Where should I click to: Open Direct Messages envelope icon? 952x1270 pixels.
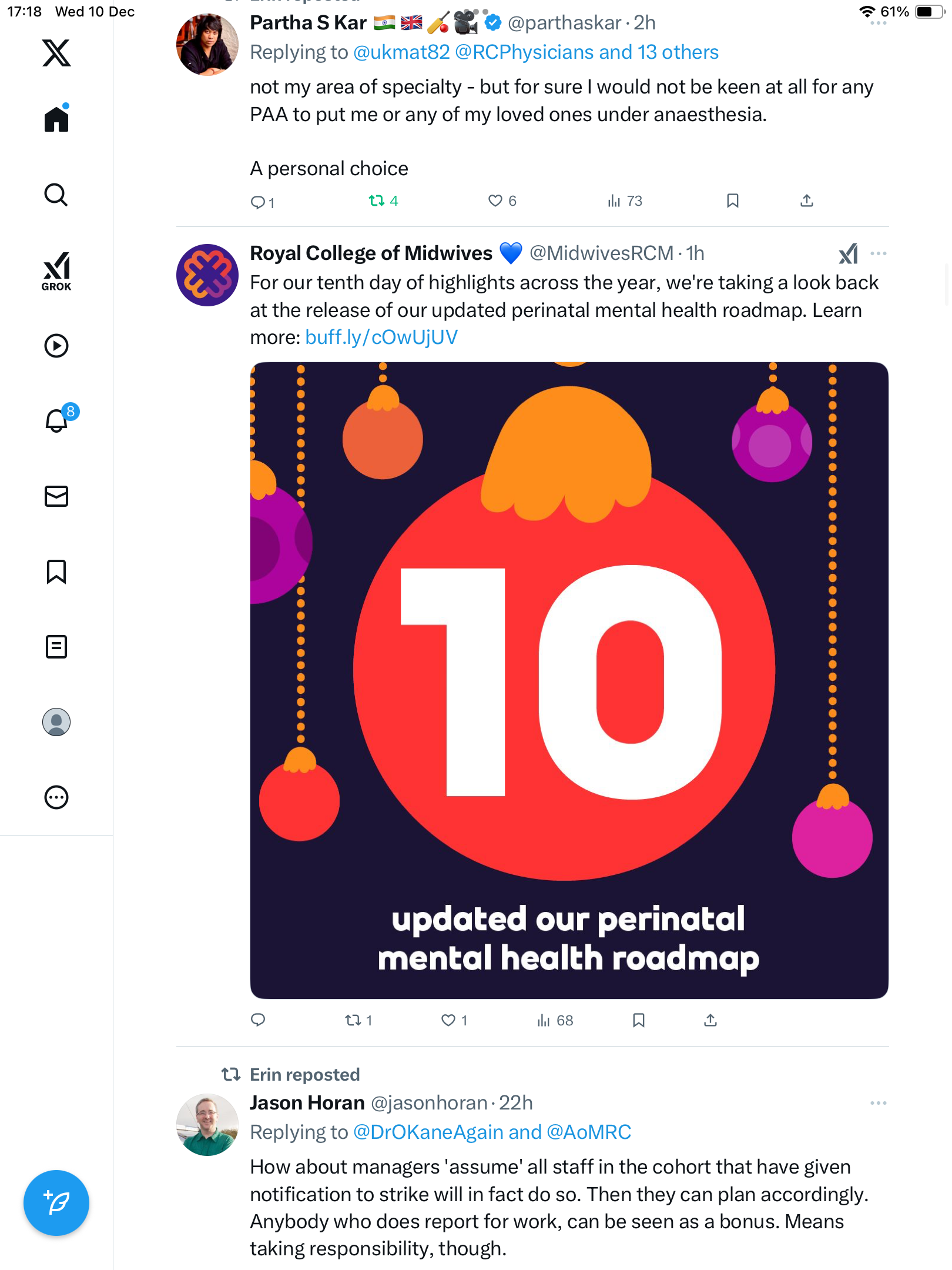click(56, 496)
